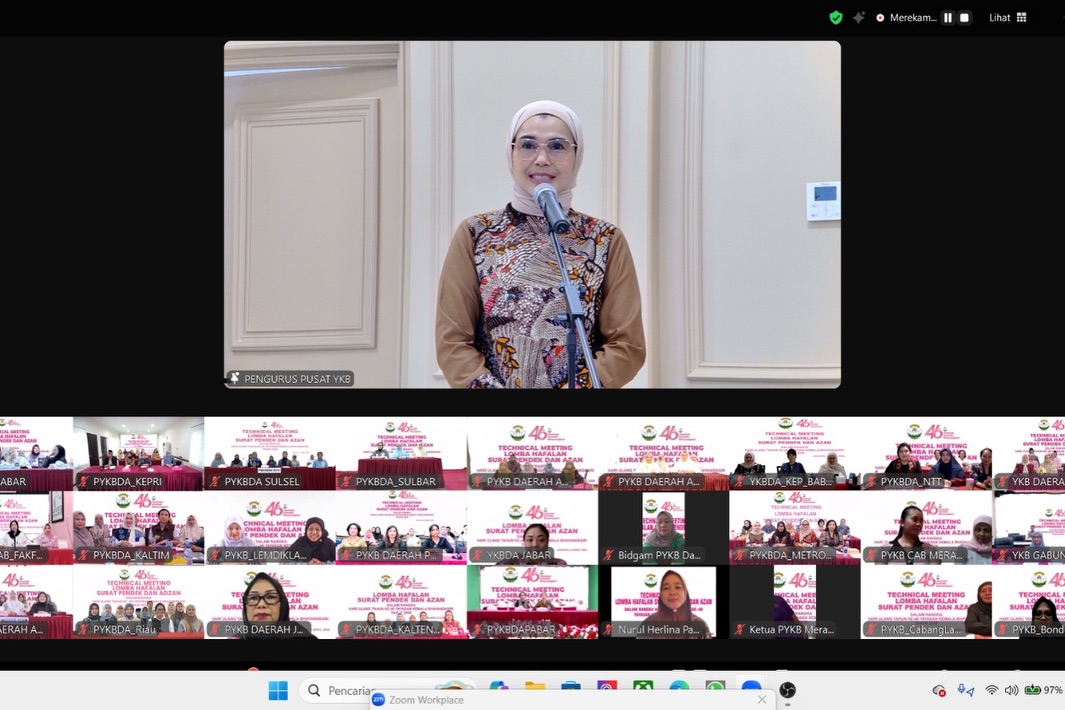Open WhatsApp from the taskbar
Screen dimensions: 1065x710
click(715, 690)
